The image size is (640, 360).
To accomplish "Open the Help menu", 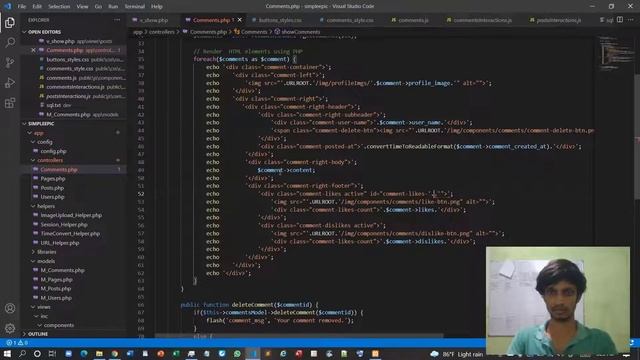I will [157, 7].
